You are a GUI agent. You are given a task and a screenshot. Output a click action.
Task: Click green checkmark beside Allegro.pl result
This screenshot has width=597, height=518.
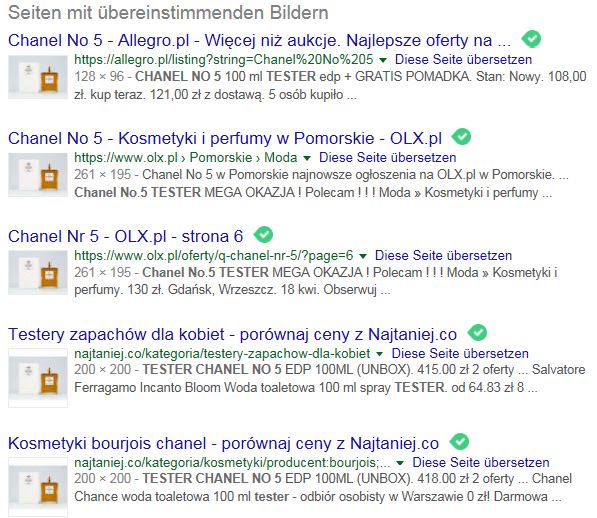click(531, 39)
